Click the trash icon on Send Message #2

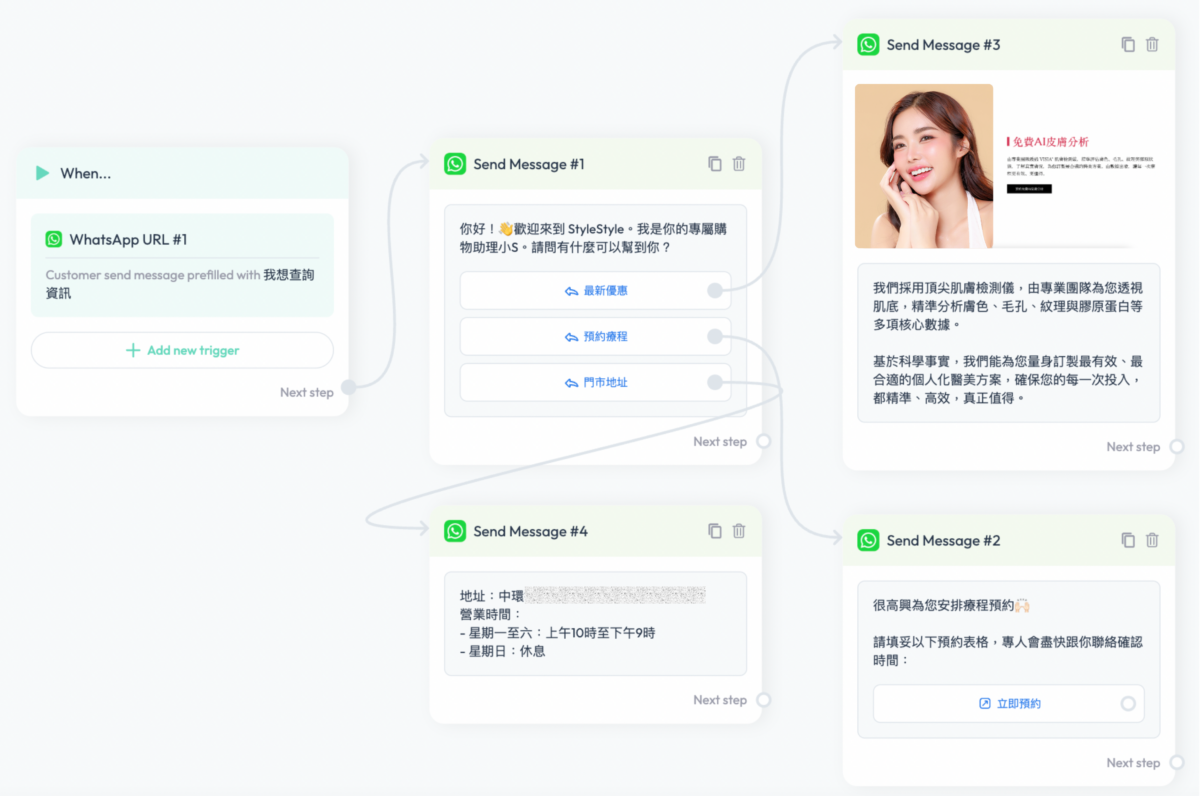tap(1152, 540)
